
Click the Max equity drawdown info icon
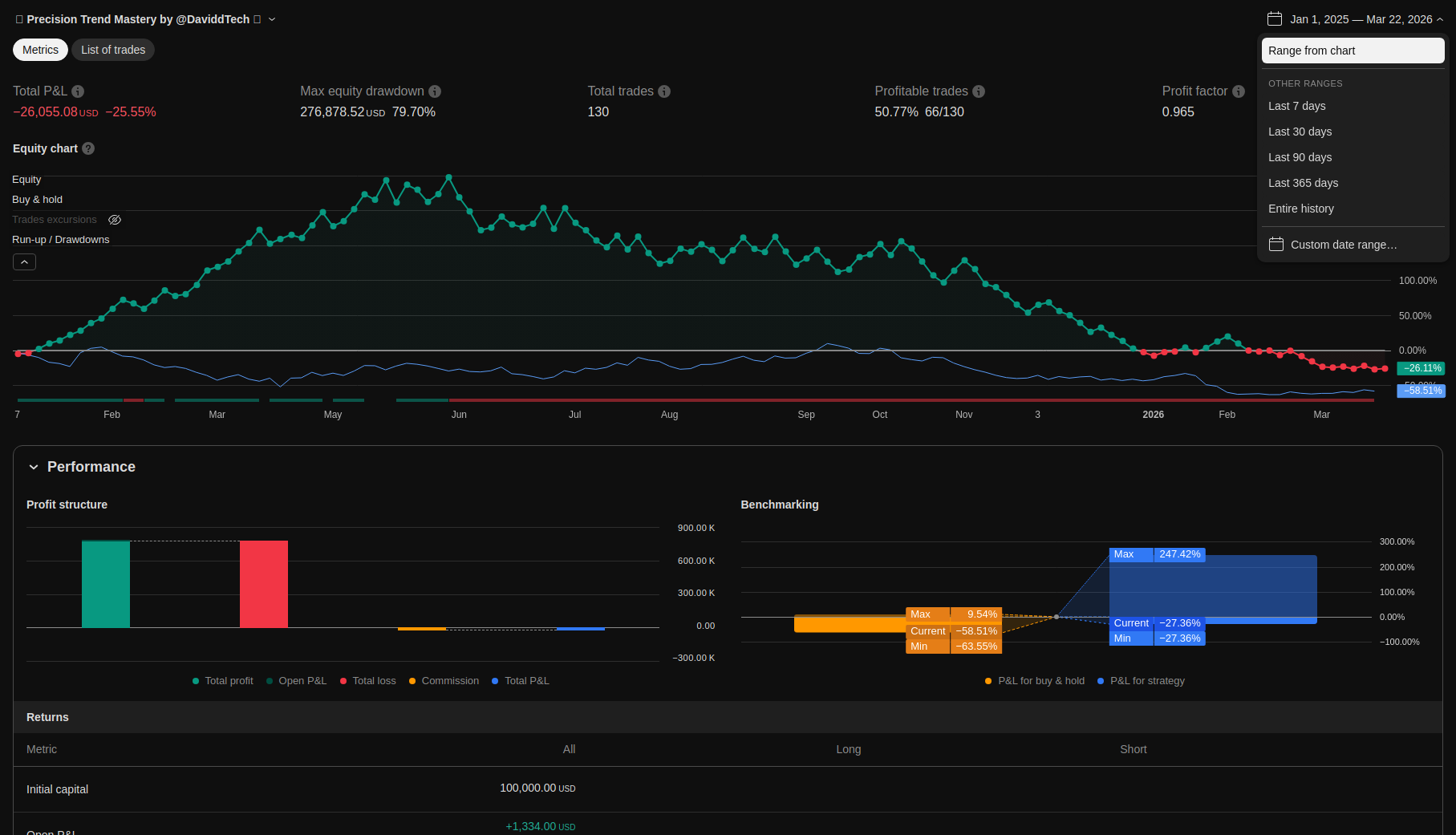pos(435,91)
